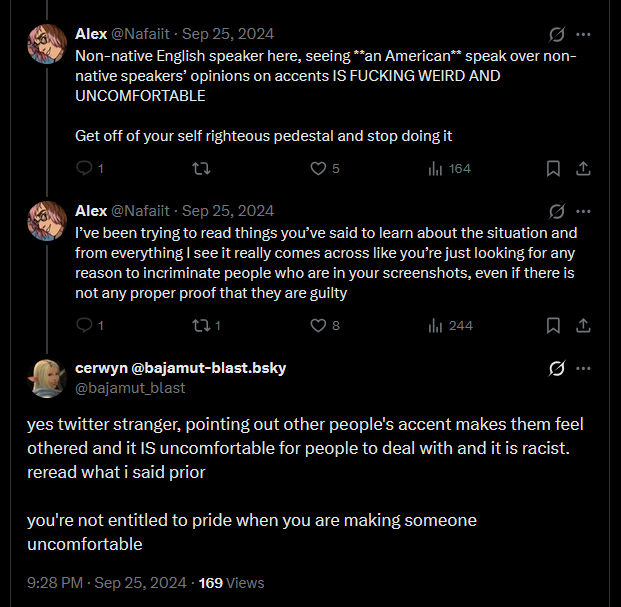Reply to the second Alex tweet

pyautogui.click(x=84, y=325)
